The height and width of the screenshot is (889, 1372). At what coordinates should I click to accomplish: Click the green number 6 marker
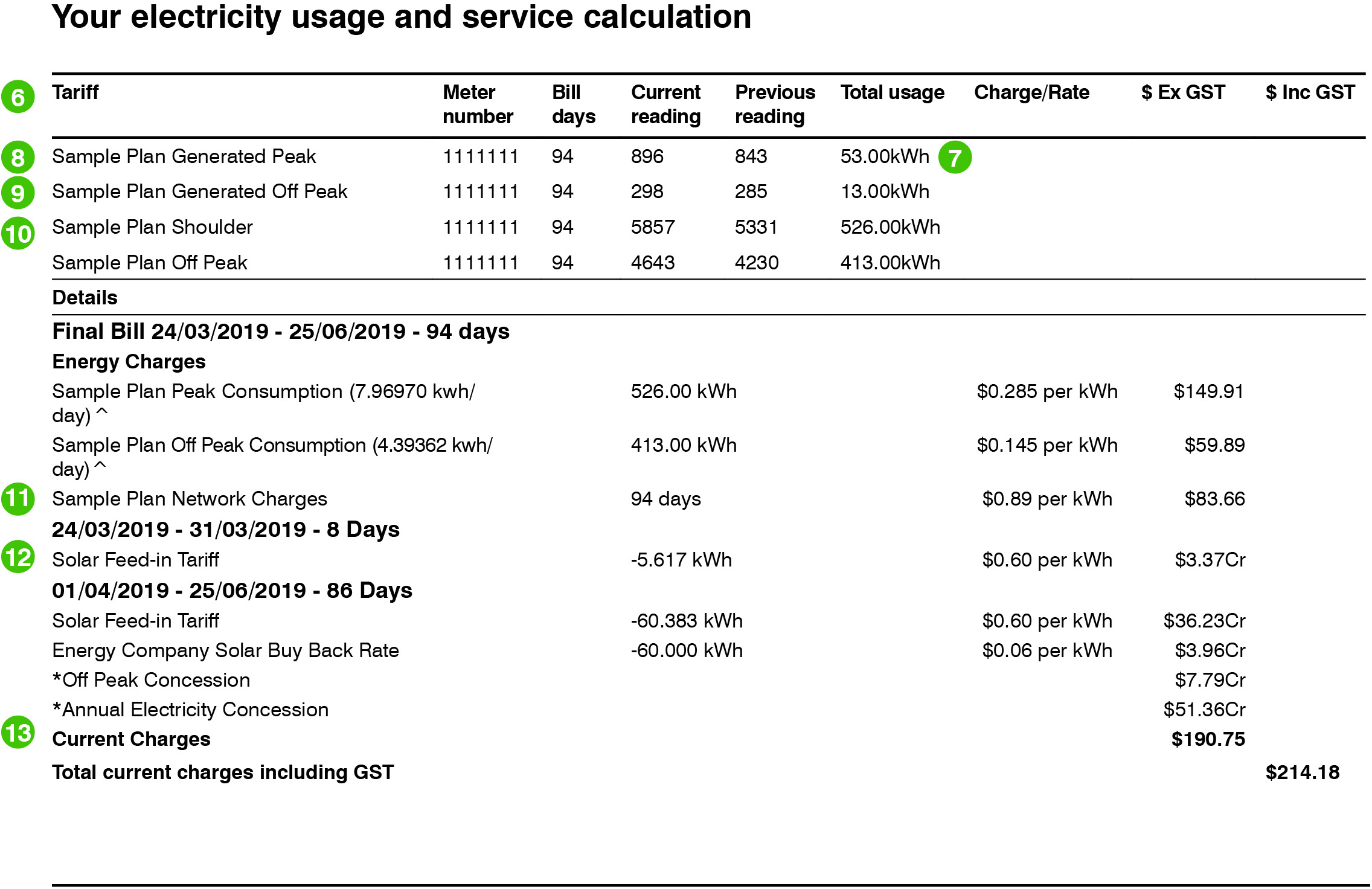19,97
